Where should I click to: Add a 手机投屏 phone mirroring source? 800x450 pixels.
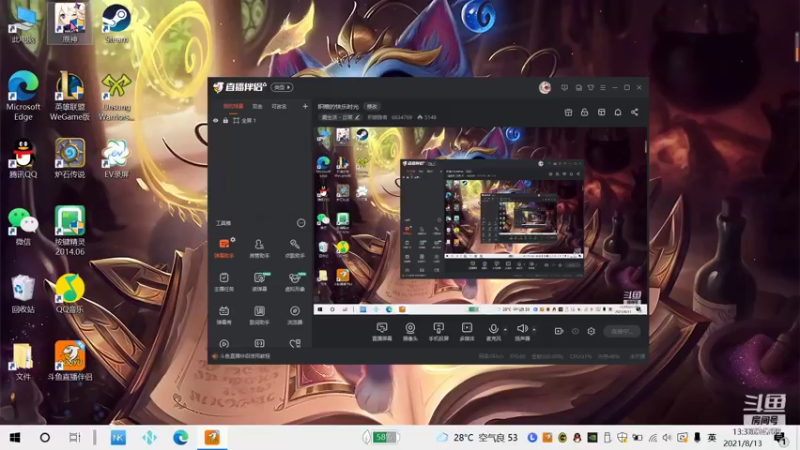coord(438,332)
